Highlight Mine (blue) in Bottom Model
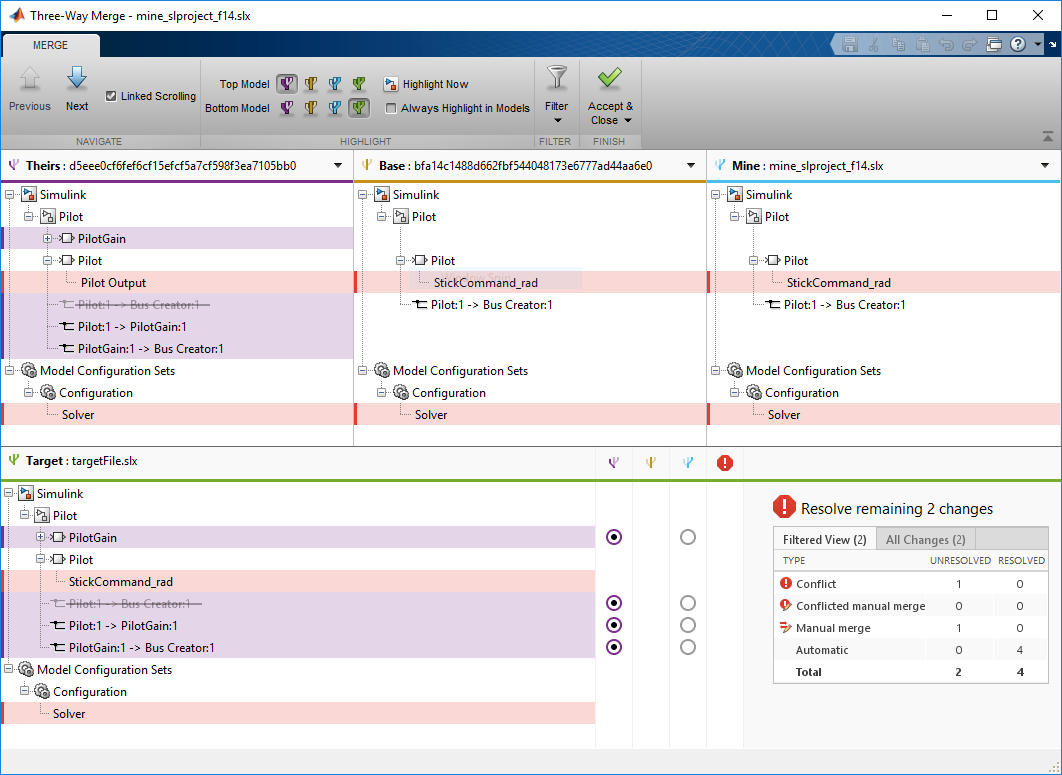This screenshot has height=775, width=1062. pyautogui.click(x=335, y=108)
